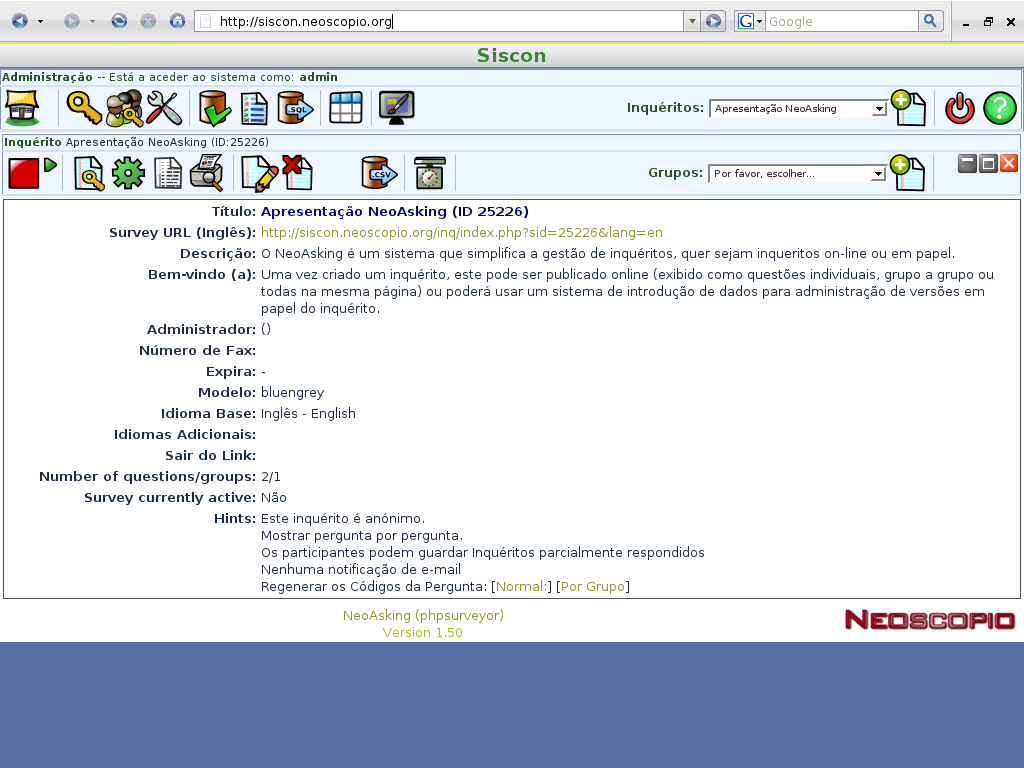Focus the Google search field
This screenshot has height=768, width=1024.
point(841,22)
